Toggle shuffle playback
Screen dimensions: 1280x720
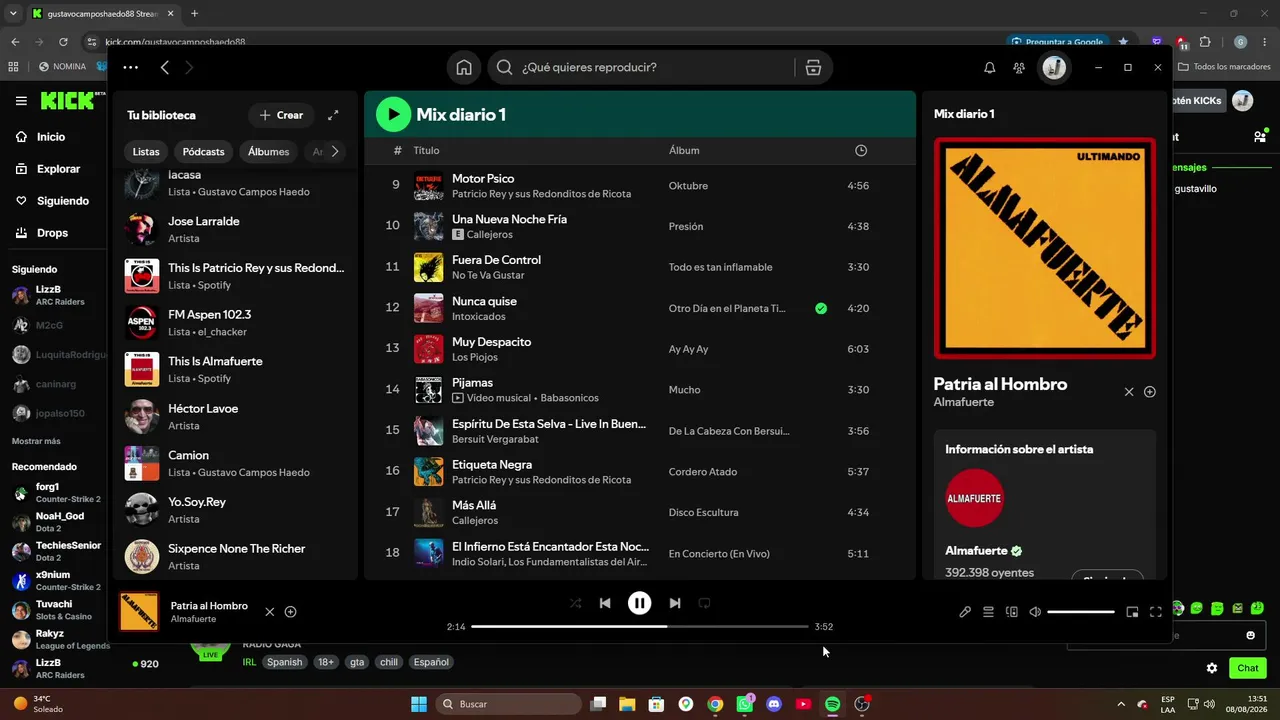coord(575,603)
